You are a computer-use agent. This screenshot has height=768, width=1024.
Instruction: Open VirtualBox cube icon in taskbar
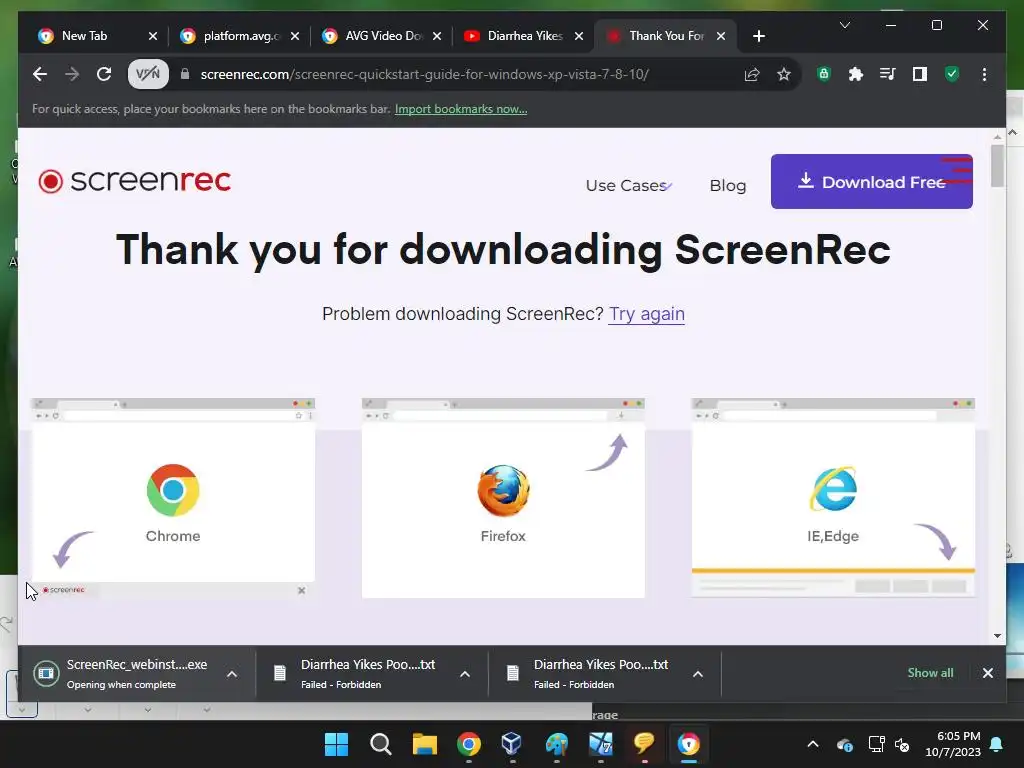tap(512, 744)
